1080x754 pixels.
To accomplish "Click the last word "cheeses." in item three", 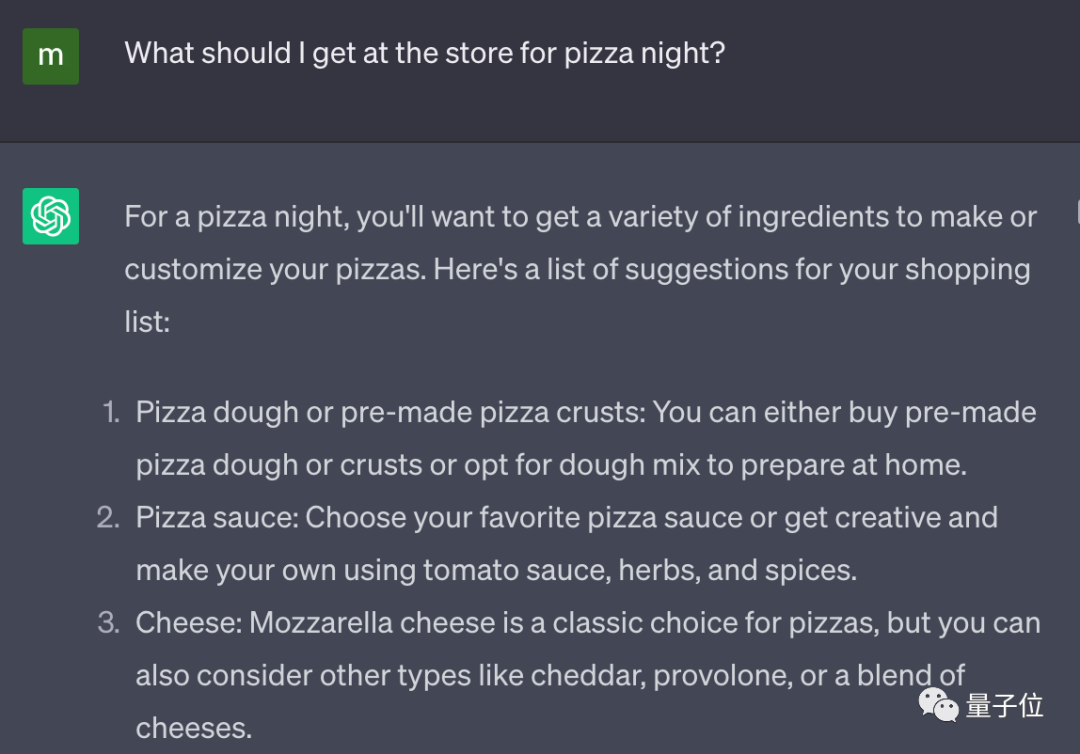I will point(193,728).
